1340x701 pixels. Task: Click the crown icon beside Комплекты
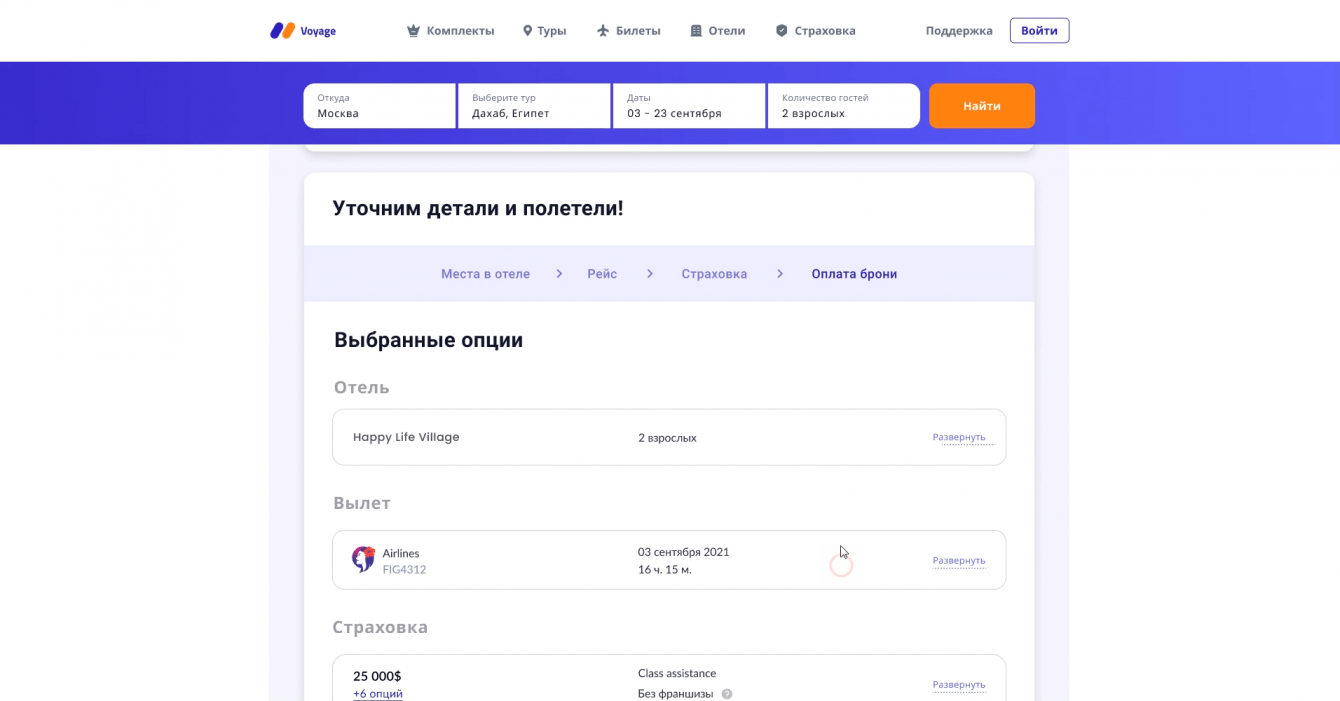pyautogui.click(x=413, y=31)
